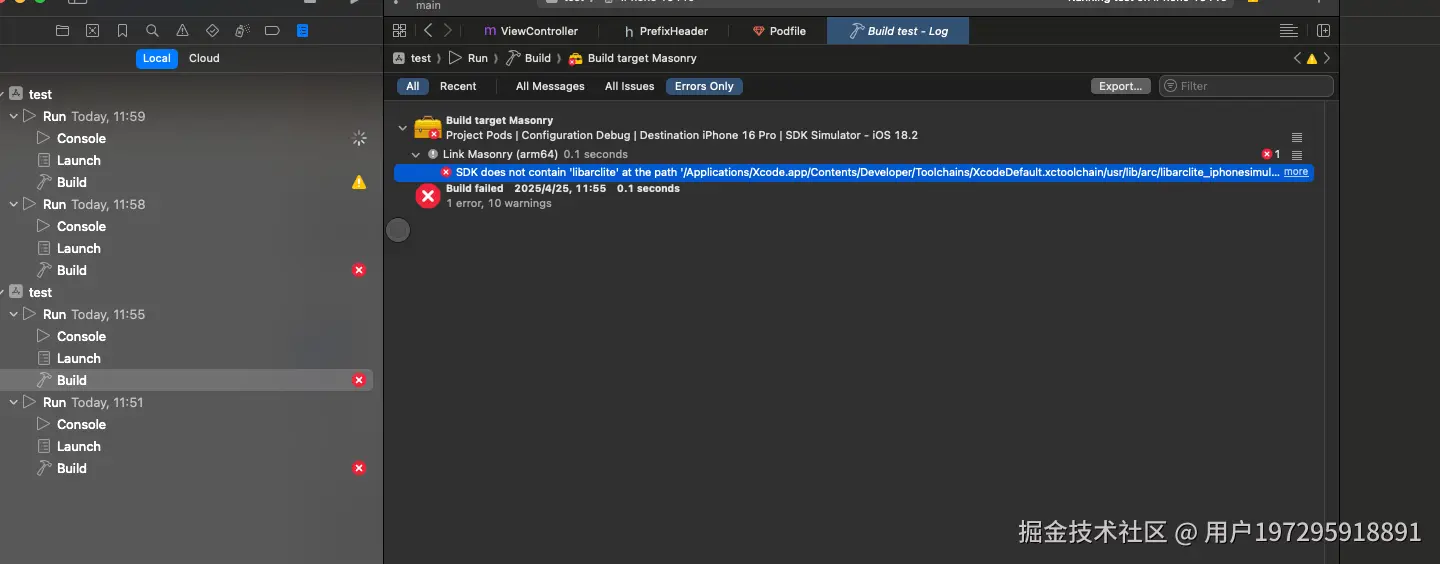The image size is (1440, 564).
Task: Open the Bookmark navigator icon
Action: (122, 31)
